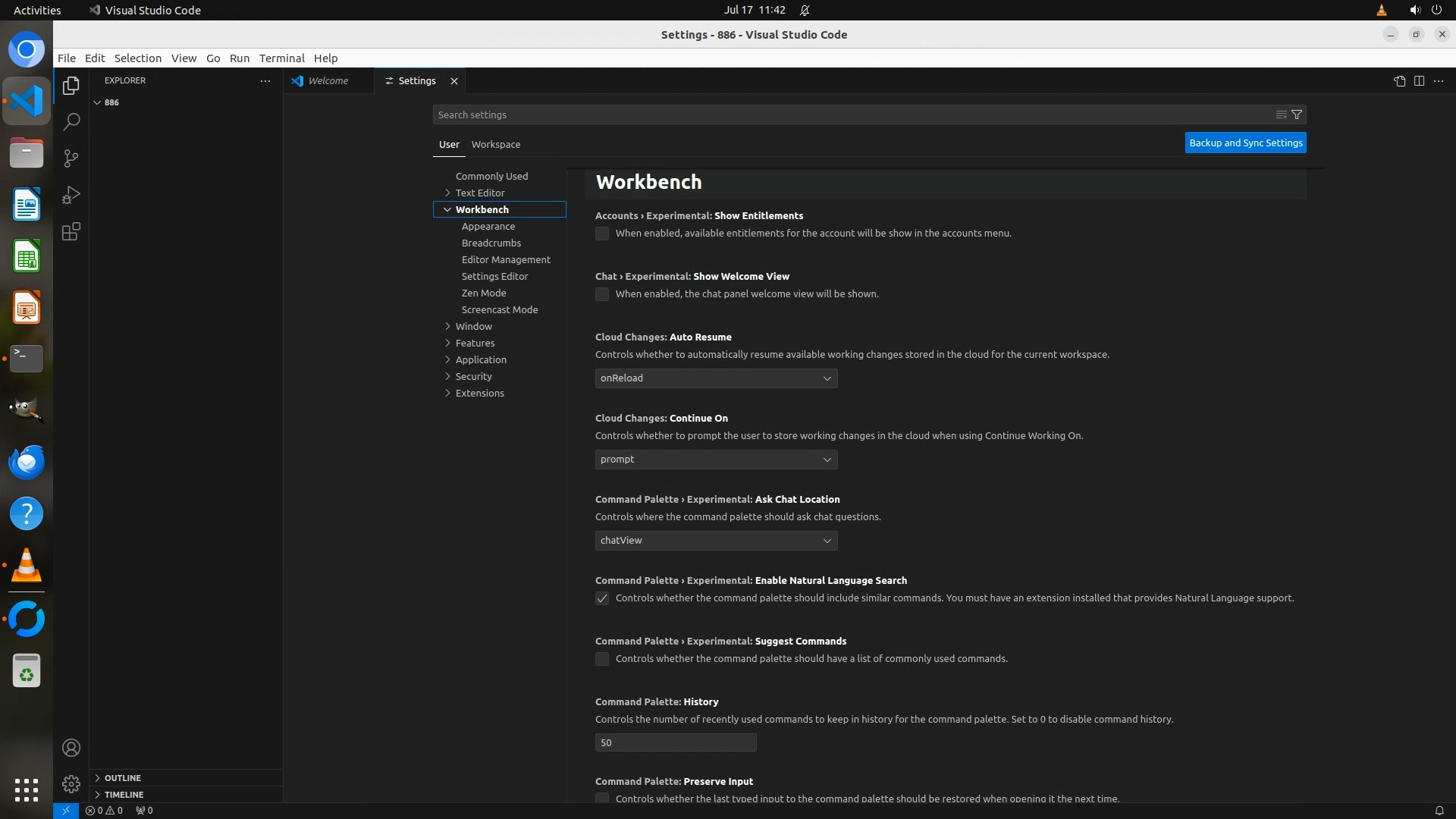1456x819 pixels.
Task: Click the Search settings input field
Action: (x=849, y=115)
